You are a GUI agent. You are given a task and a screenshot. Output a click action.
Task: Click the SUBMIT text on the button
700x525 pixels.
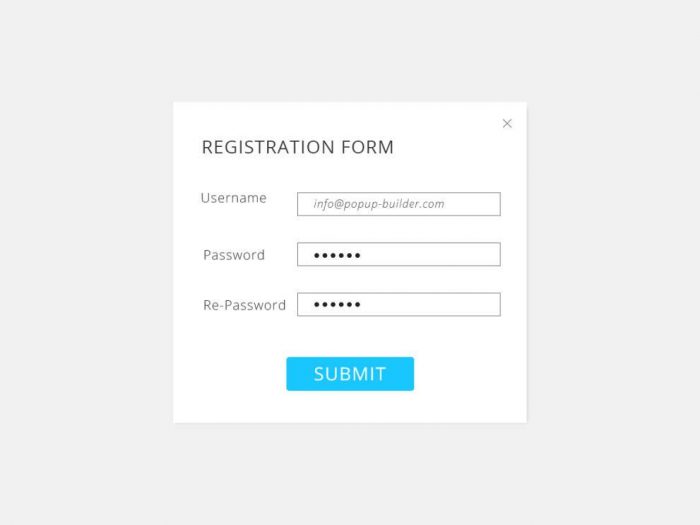click(x=349, y=374)
